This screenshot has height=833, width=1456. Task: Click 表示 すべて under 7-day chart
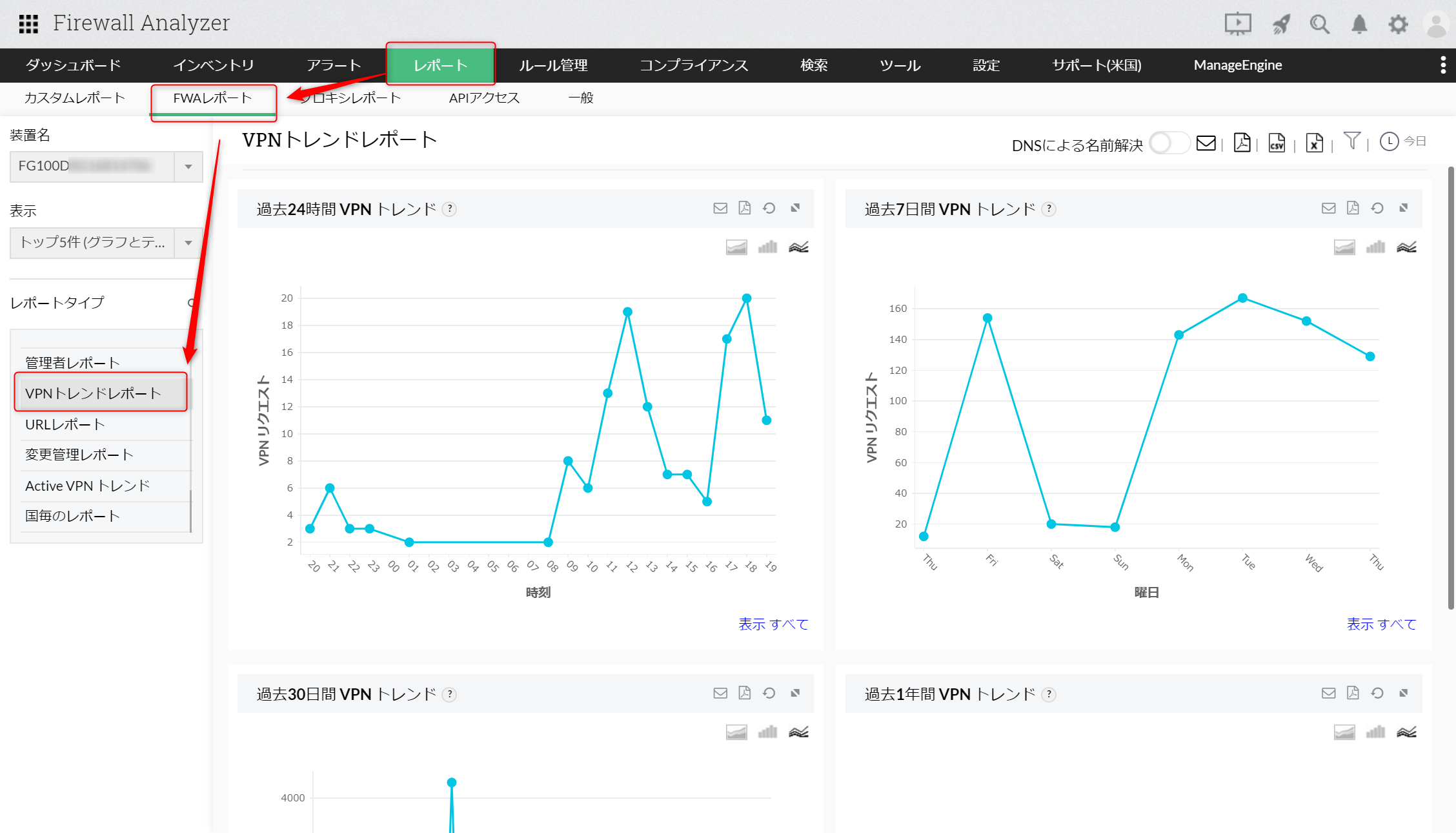[x=1381, y=624]
